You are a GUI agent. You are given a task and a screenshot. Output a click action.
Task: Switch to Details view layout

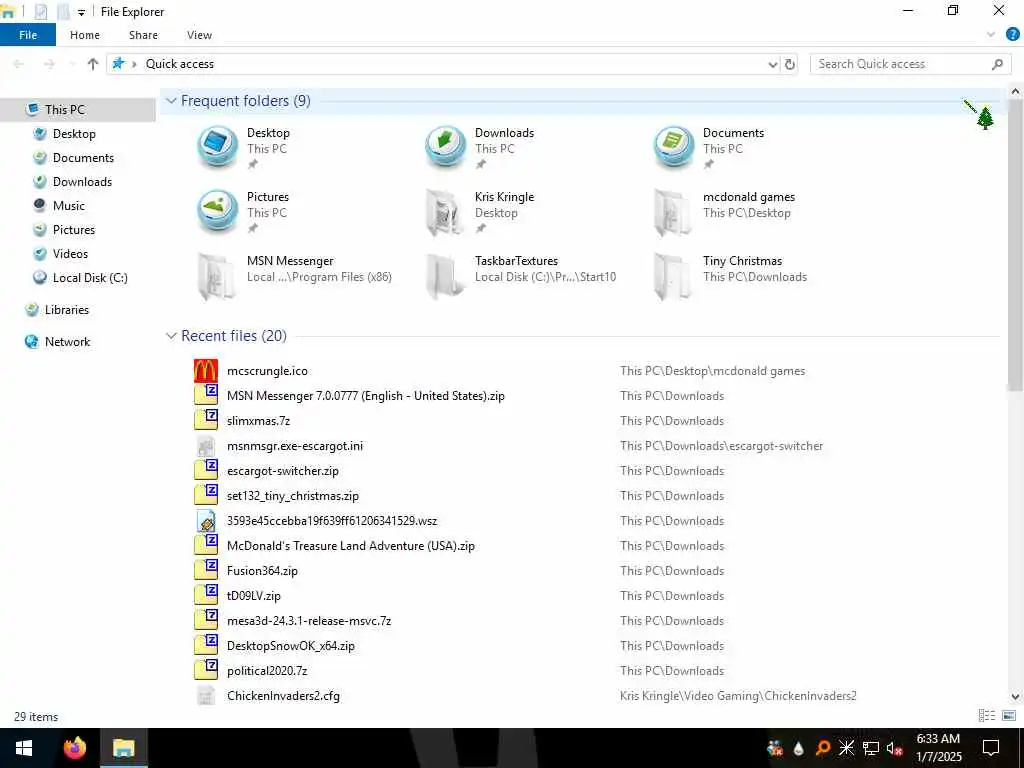(x=987, y=716)
